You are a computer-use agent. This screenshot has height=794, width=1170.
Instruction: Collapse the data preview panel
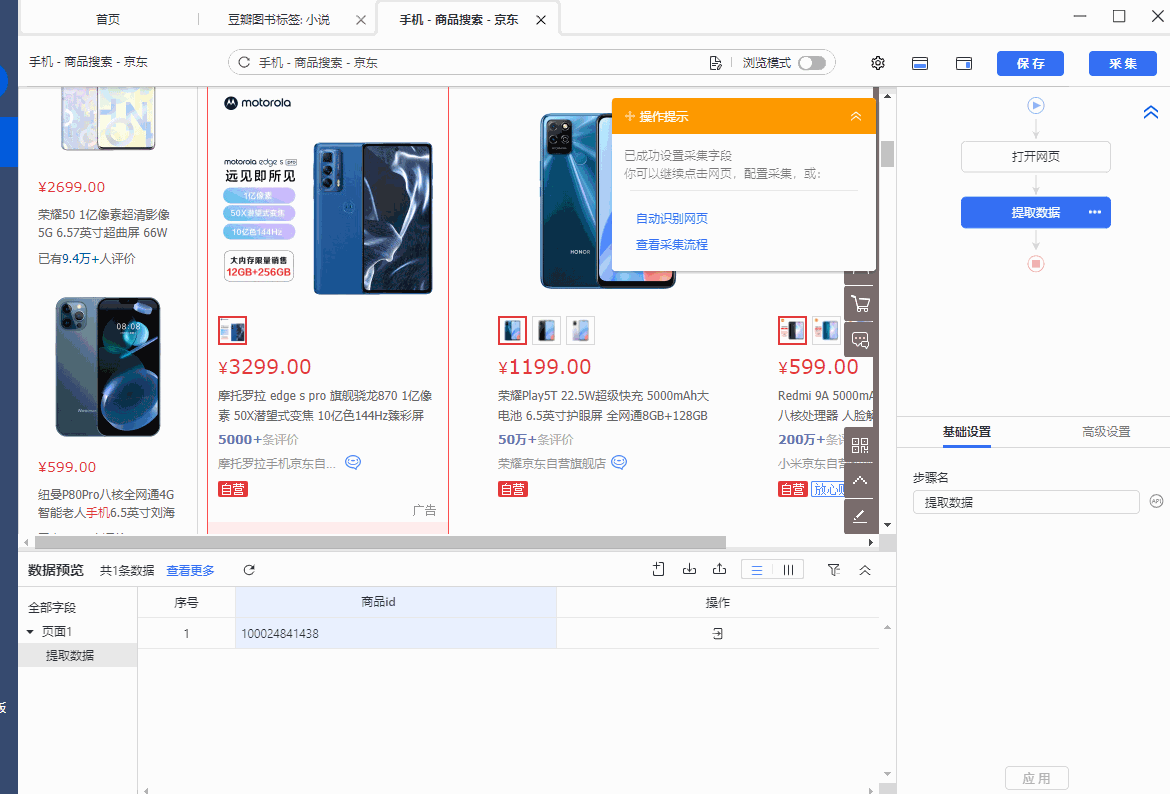click(x=865, y=570)
